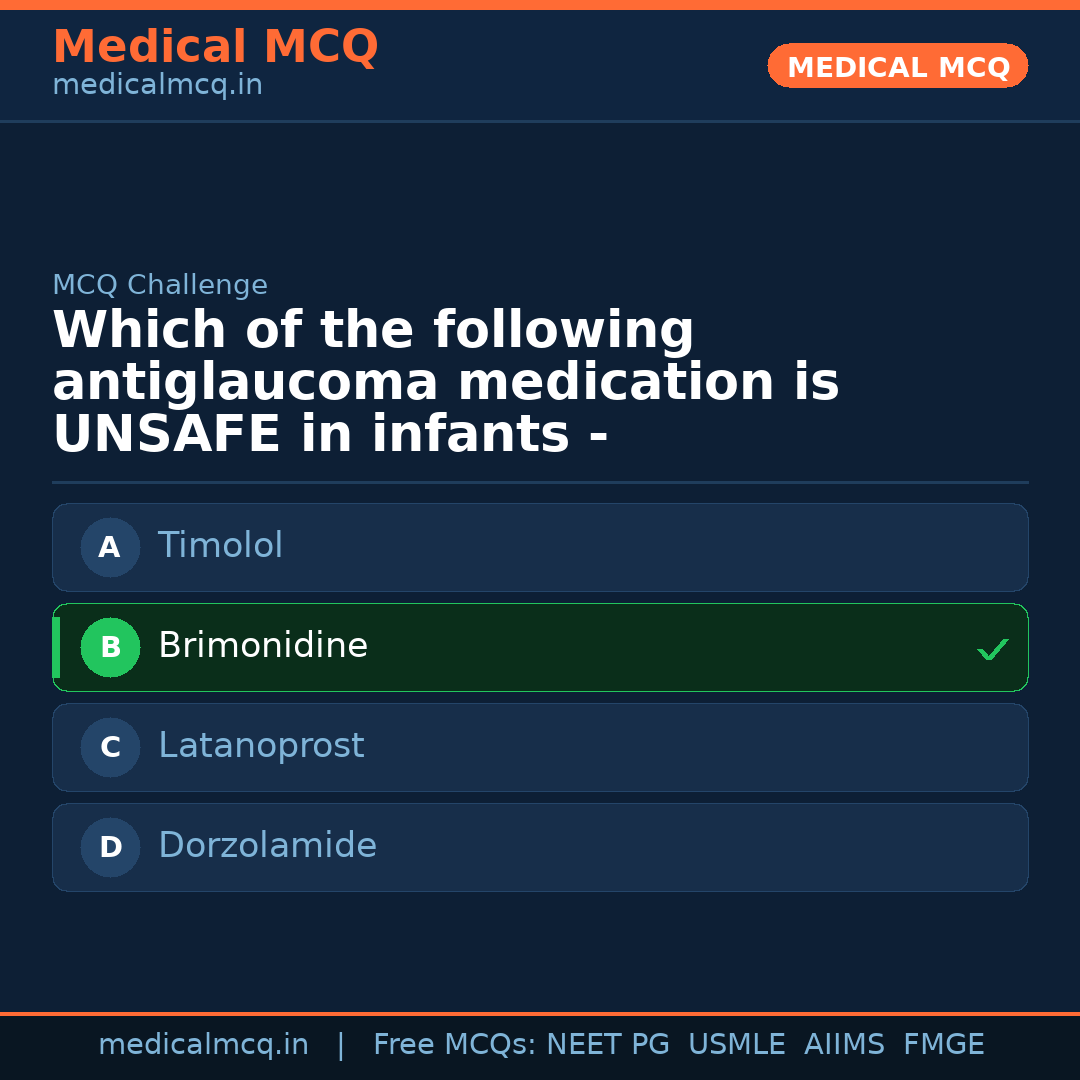Open the medicalmcq.in link under the title

coord(157,85)
